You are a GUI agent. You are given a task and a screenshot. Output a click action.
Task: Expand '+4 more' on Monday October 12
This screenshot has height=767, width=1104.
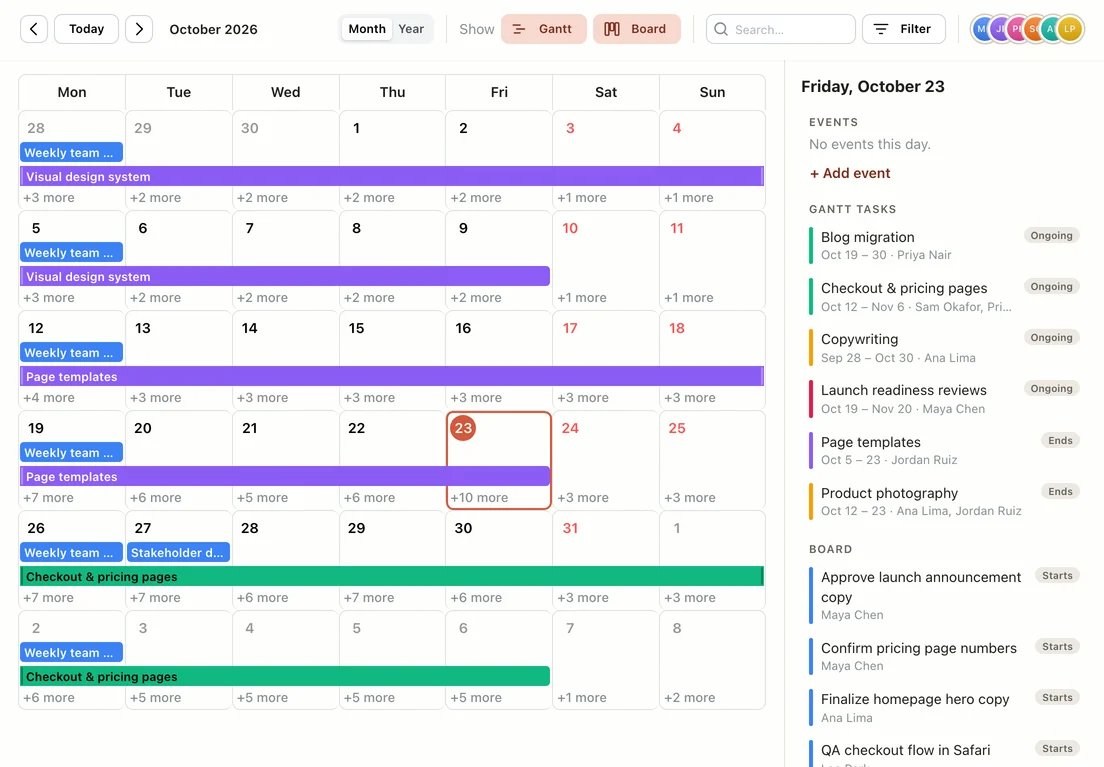[48, 397]
